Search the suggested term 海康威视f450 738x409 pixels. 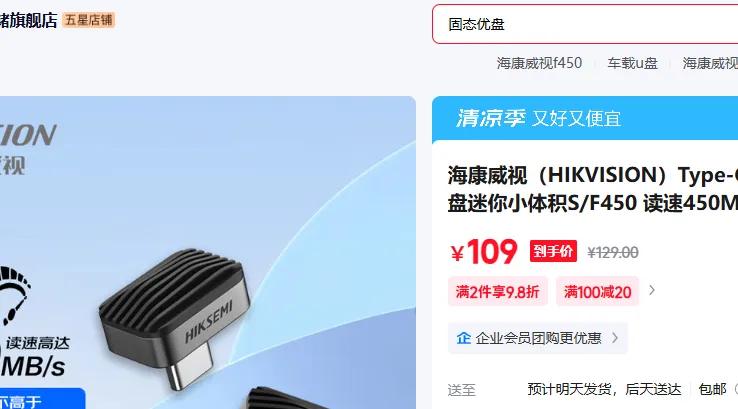pyautogui.click(x=539, y=63)
